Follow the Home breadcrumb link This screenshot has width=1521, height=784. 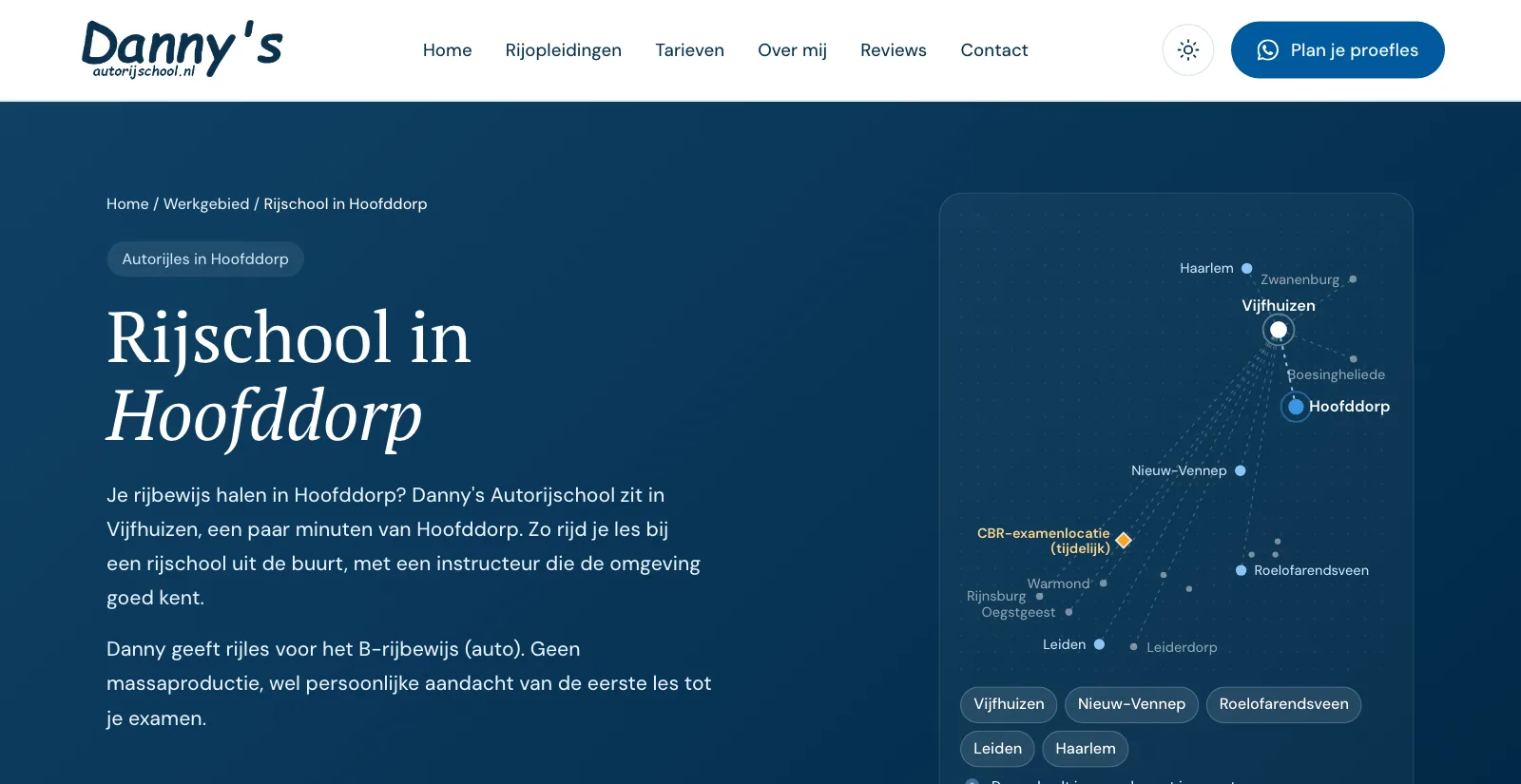(127, 204)
